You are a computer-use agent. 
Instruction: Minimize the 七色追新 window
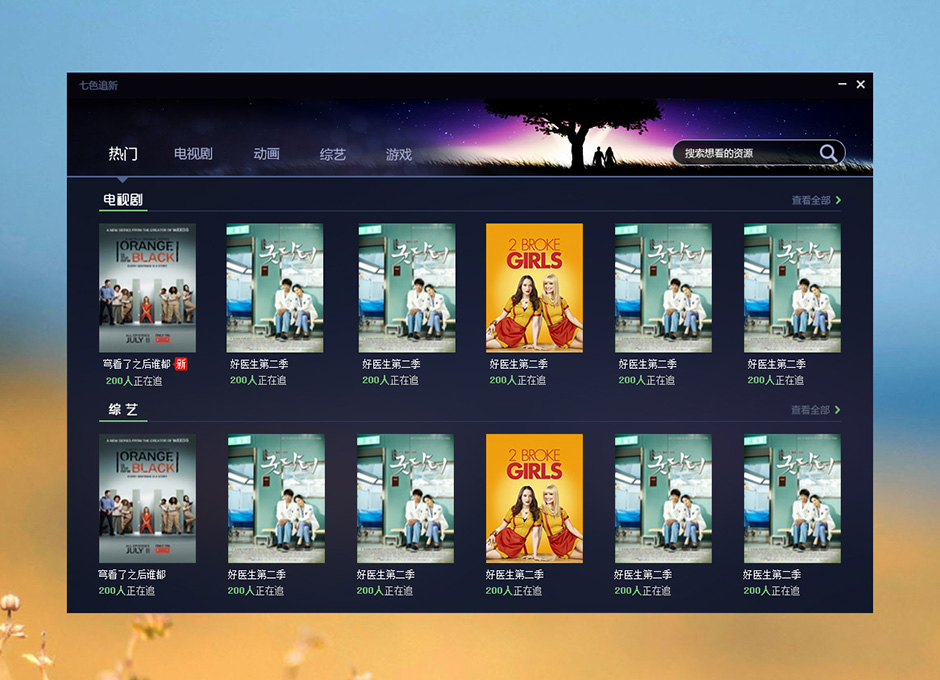tap(842, 84)
